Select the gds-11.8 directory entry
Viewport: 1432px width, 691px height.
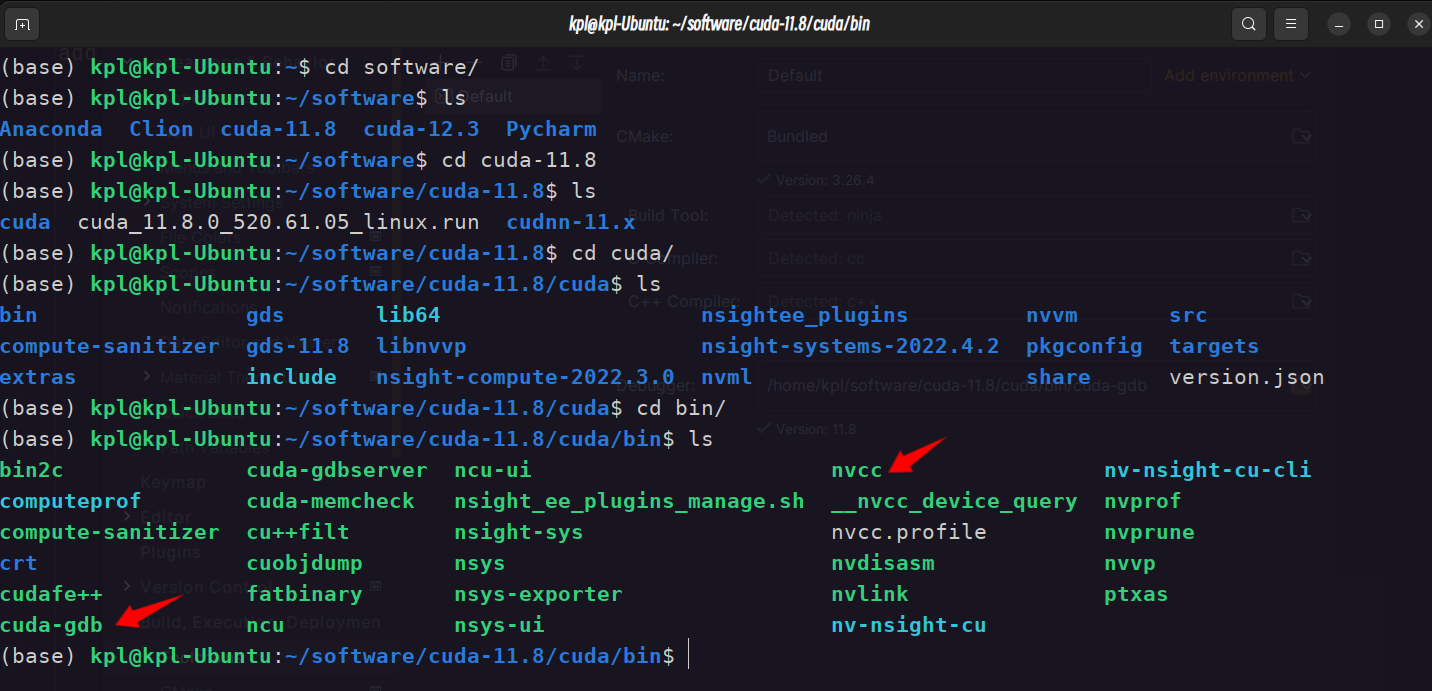coord(298,346)
